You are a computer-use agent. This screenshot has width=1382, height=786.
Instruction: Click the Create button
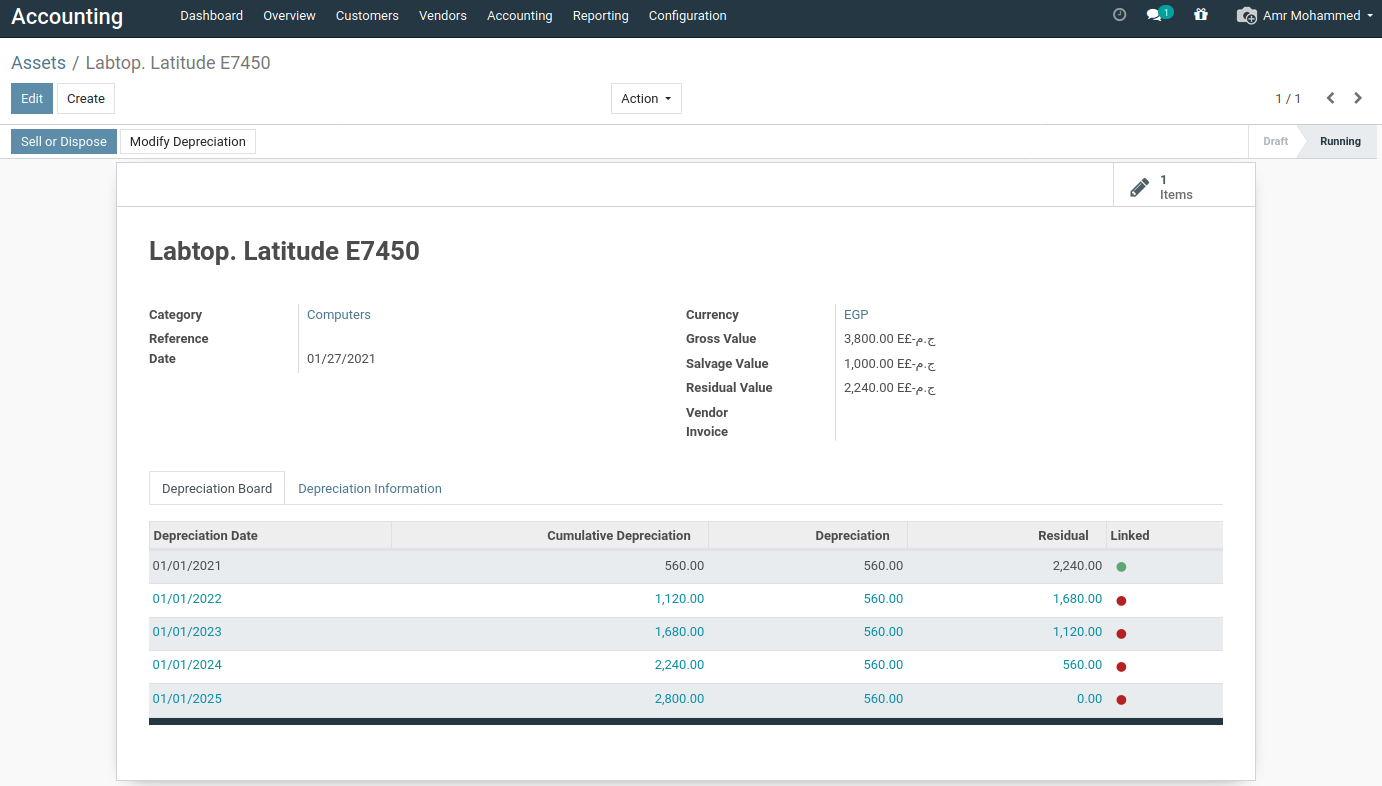point(86,99)
